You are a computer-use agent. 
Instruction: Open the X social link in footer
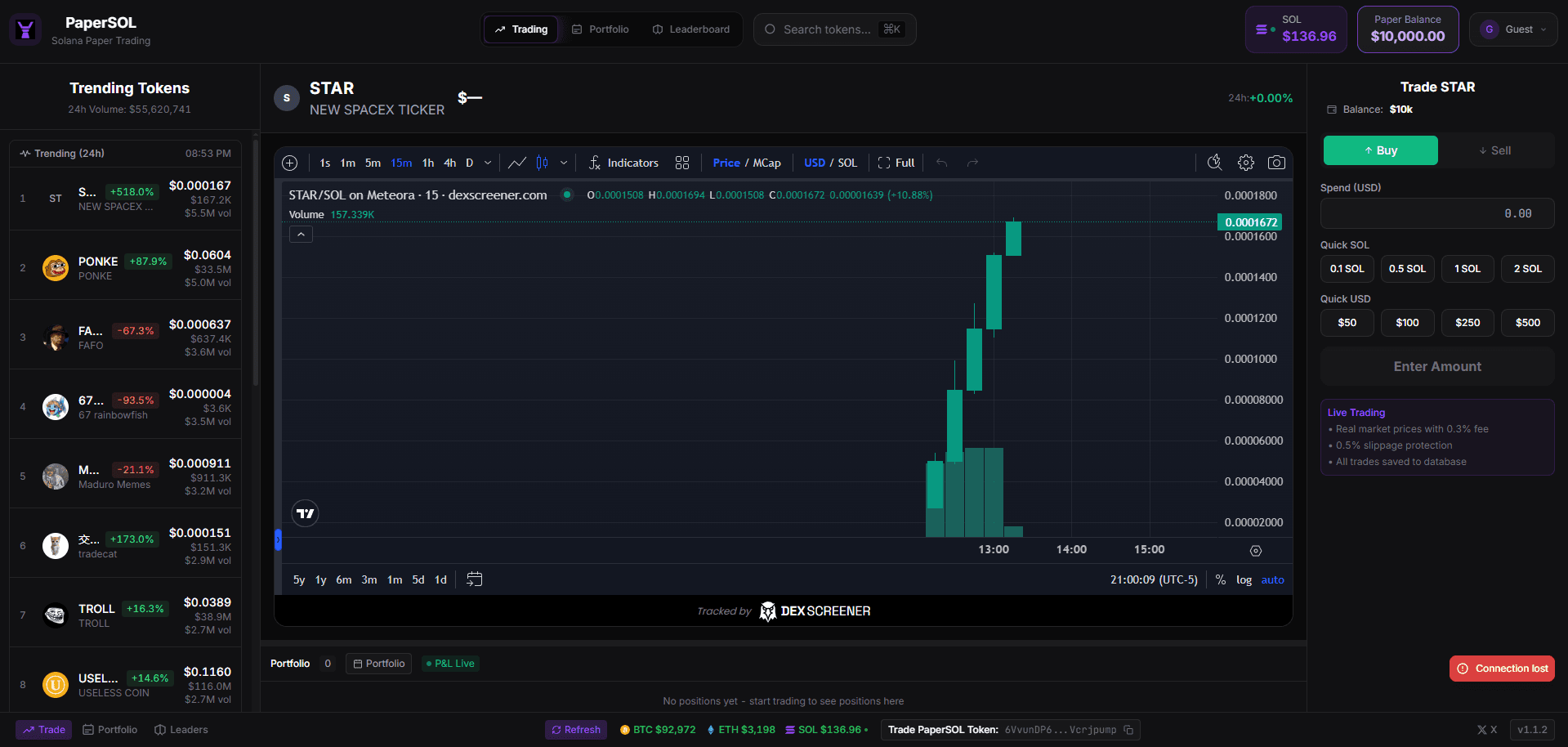[1487, 730]
